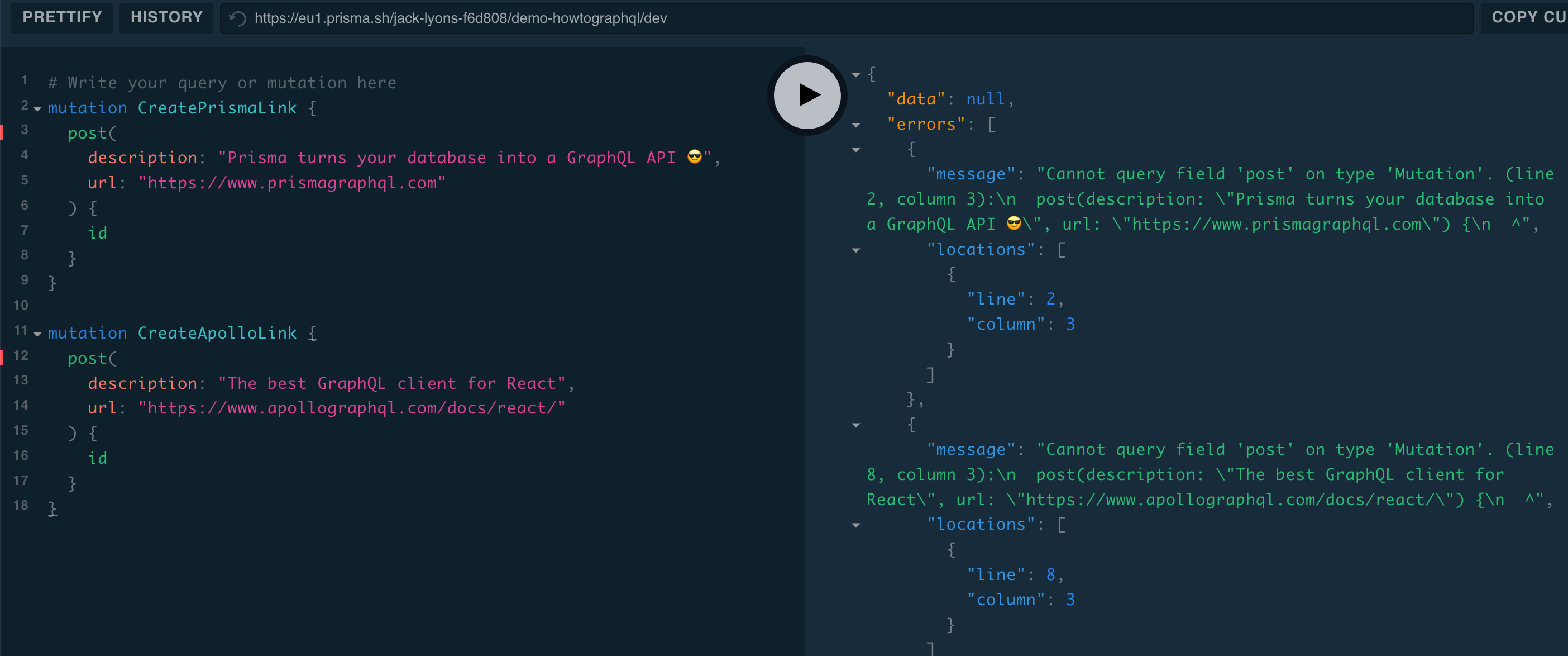Collapse the first locations array
1568x656 pixels.
(856, 250)
